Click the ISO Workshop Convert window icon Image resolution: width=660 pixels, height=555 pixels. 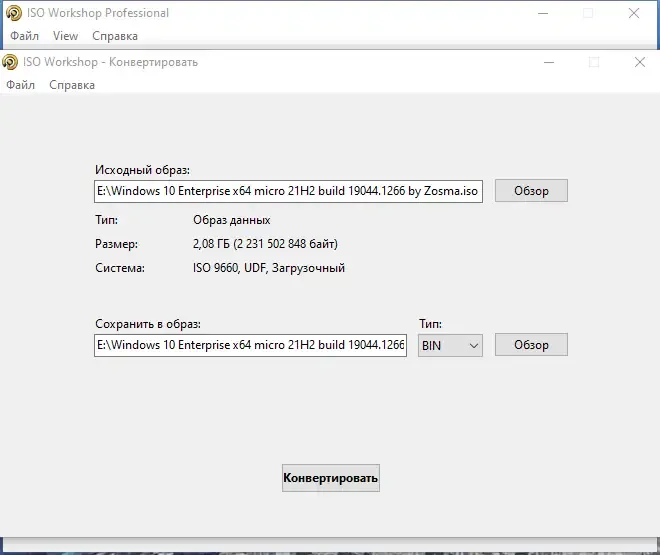click(x=10, y=62)
